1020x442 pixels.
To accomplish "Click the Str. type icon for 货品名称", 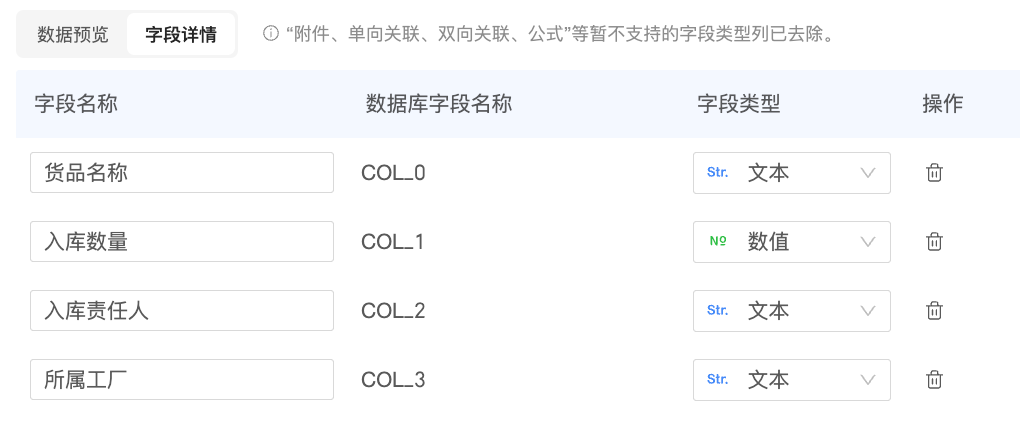I will click(717, 173).
